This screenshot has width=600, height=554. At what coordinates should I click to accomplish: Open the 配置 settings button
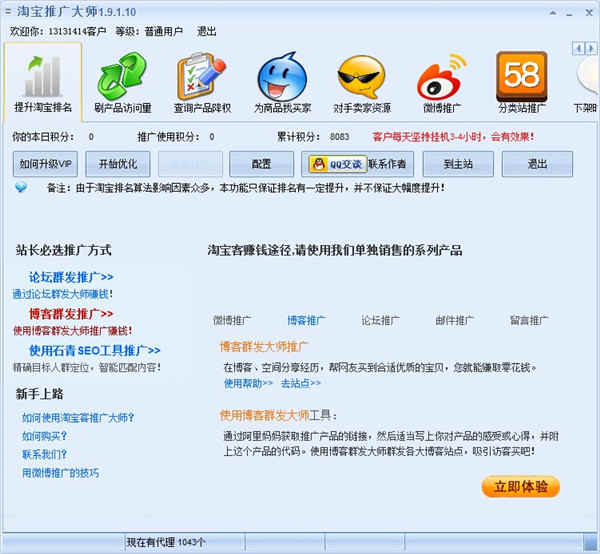tap(261, 164)
